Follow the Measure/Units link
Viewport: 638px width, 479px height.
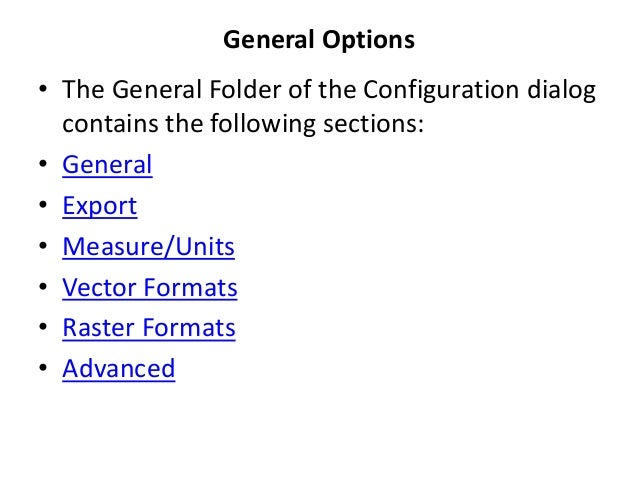pos(149,247)
